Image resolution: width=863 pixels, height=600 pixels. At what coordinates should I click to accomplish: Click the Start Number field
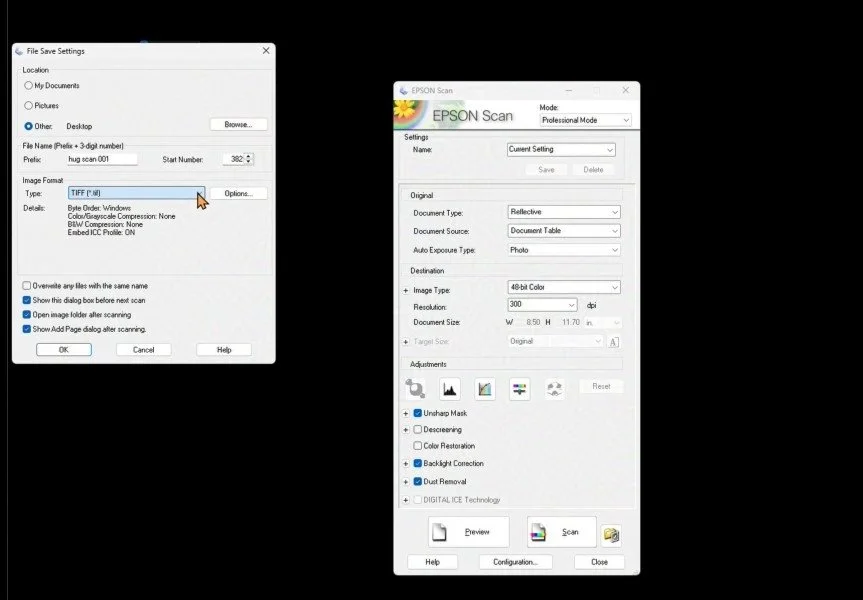coord(234,159)
